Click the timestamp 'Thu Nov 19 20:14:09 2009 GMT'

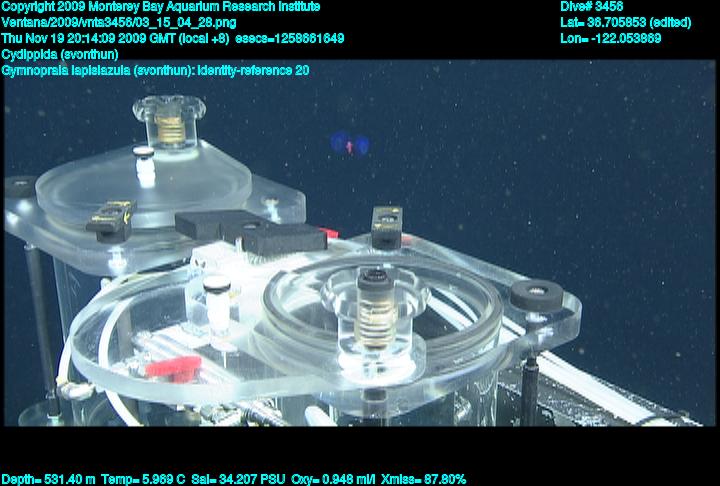(x=88, y=39)
